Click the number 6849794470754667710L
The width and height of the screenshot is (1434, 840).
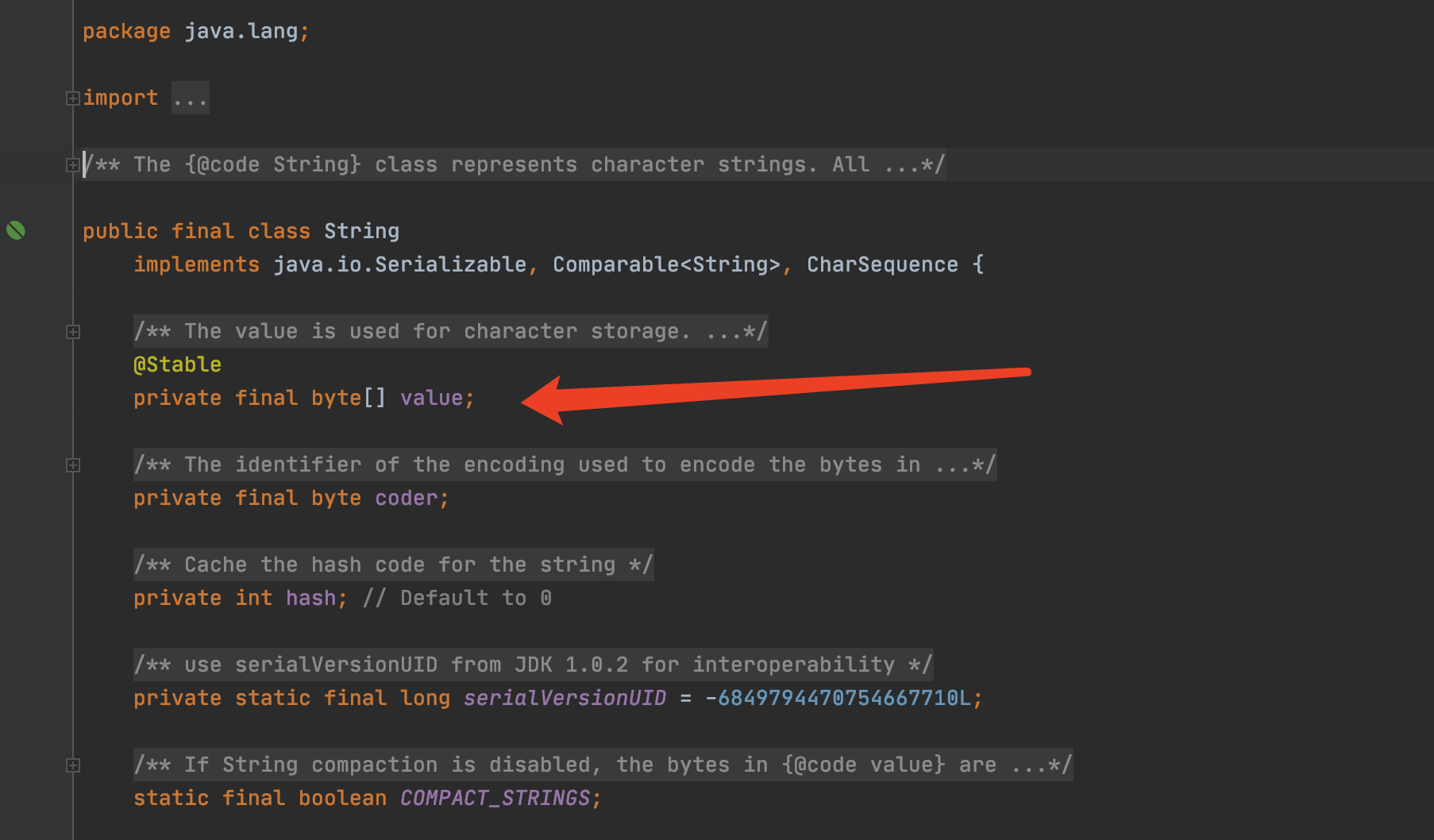pos(845,698)
